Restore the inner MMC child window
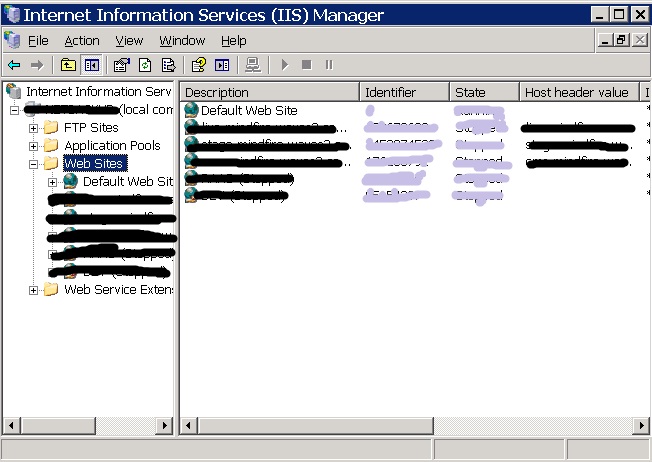The image size is (652, 462). pos(621,40)
